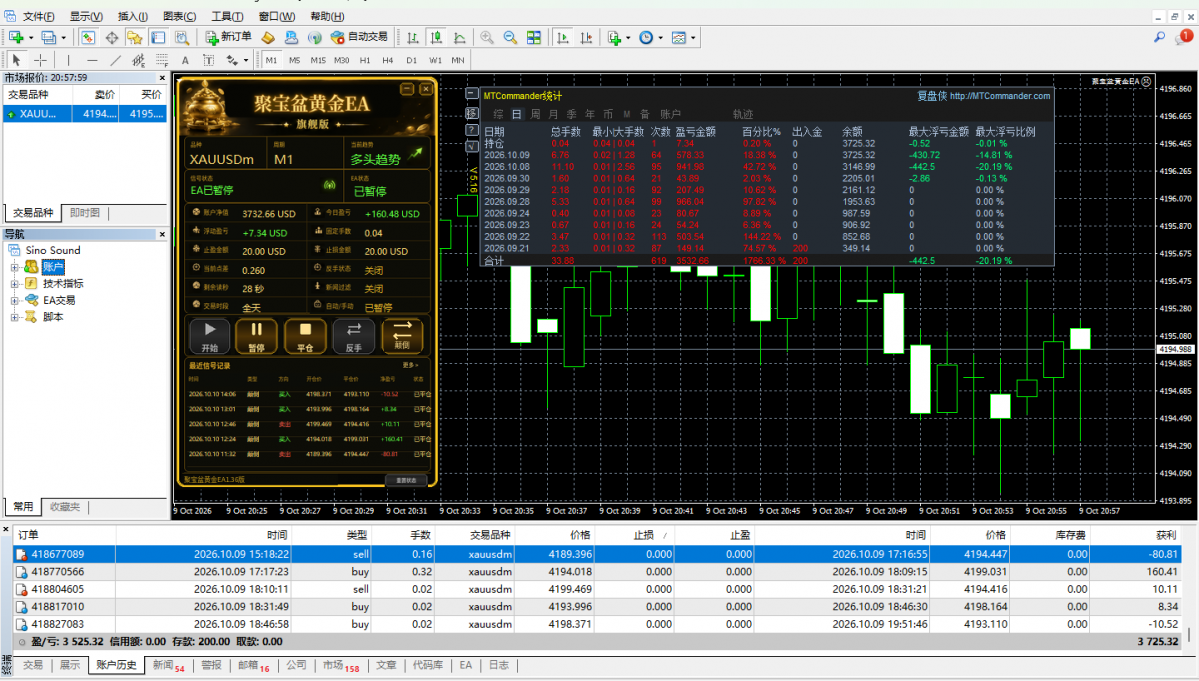Expand the 脚本 tree node
This screenshot has width=1199, height=681.
tap(15, 317)
